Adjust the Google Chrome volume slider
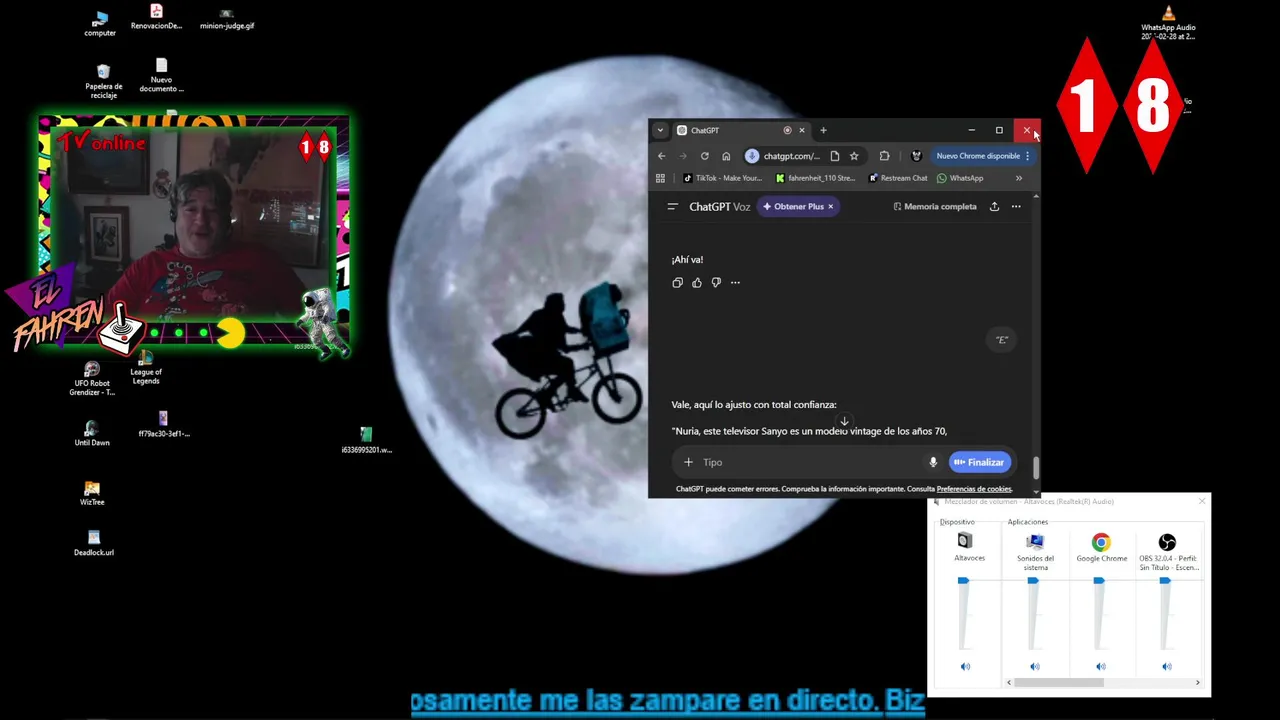The image size is (1280, 720). (x=1099, y=580)
